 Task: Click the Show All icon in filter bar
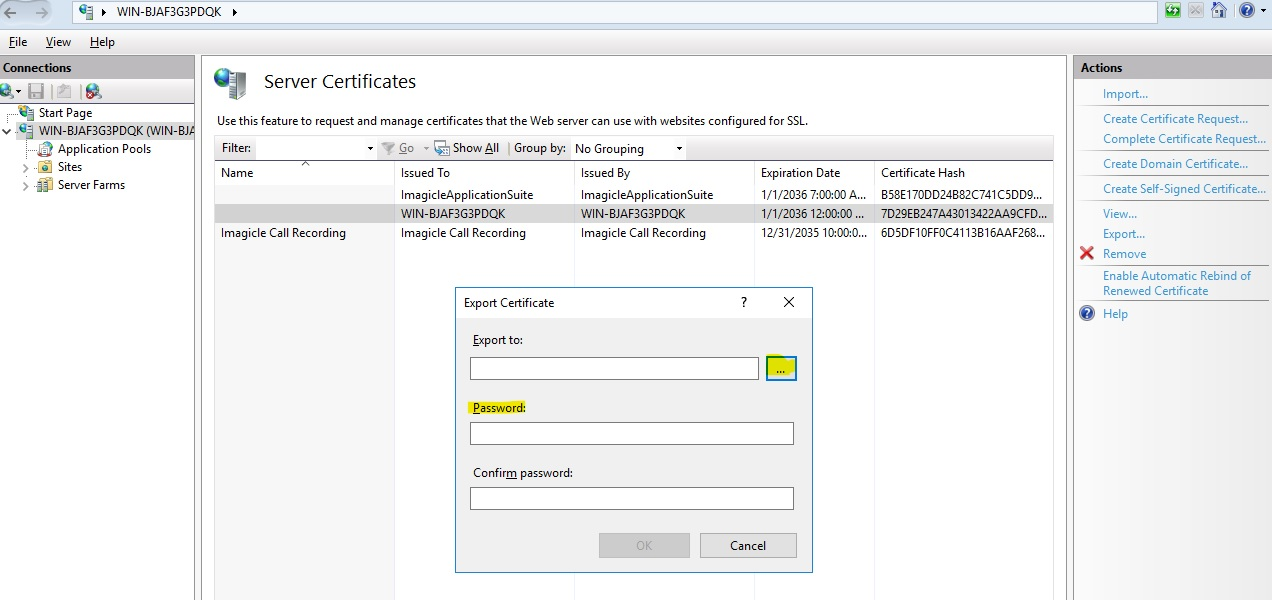pyautogui.click(x=442, y=148)
